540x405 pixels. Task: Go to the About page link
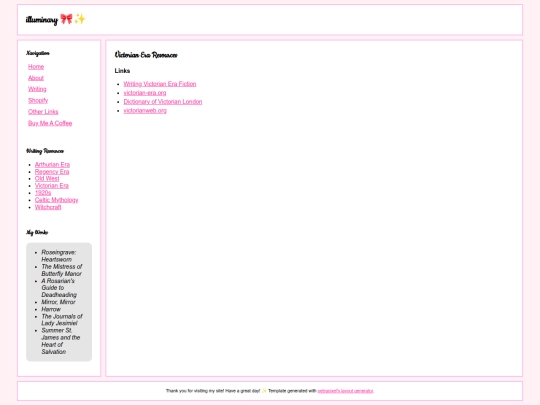click(x=36, y=78)
